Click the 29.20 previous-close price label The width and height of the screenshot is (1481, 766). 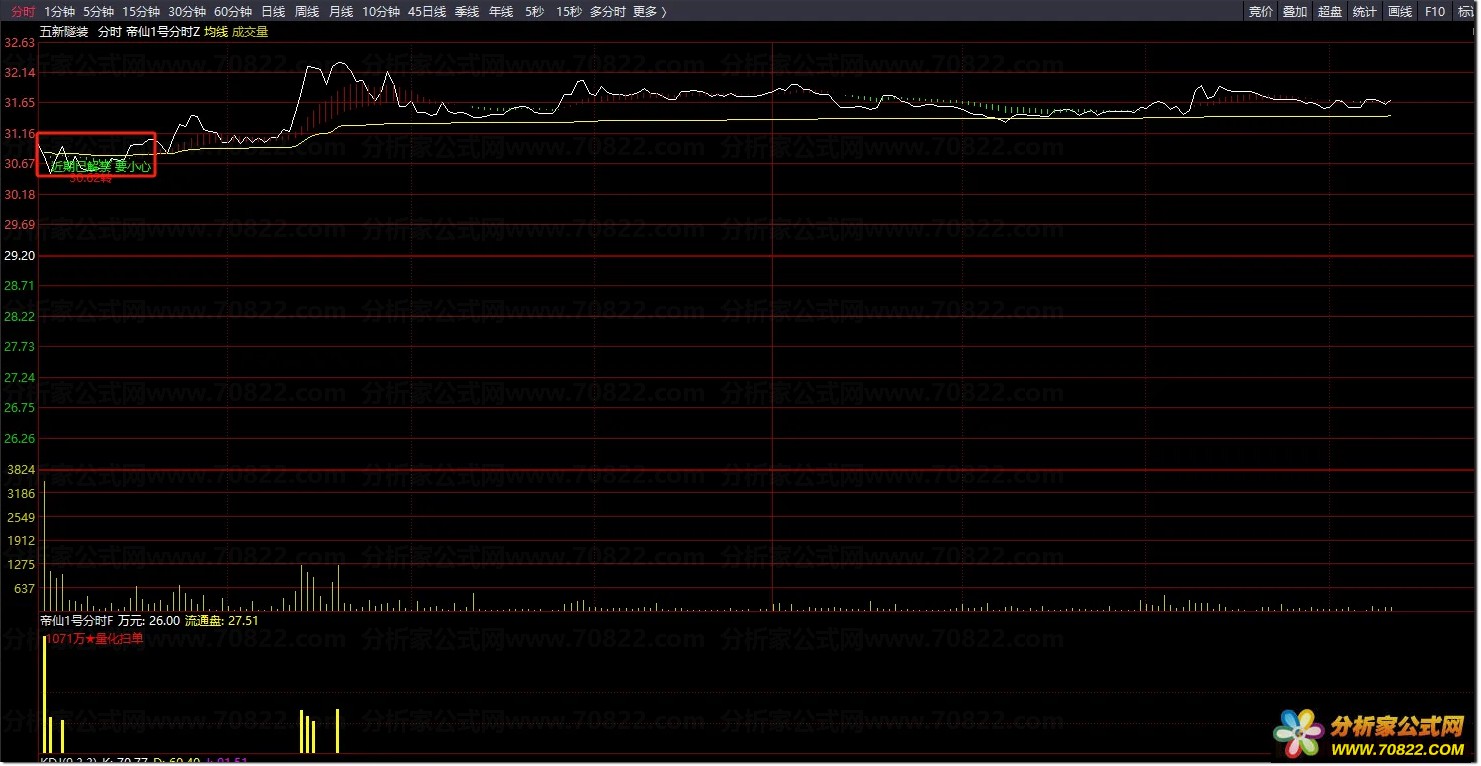[20, 256]
